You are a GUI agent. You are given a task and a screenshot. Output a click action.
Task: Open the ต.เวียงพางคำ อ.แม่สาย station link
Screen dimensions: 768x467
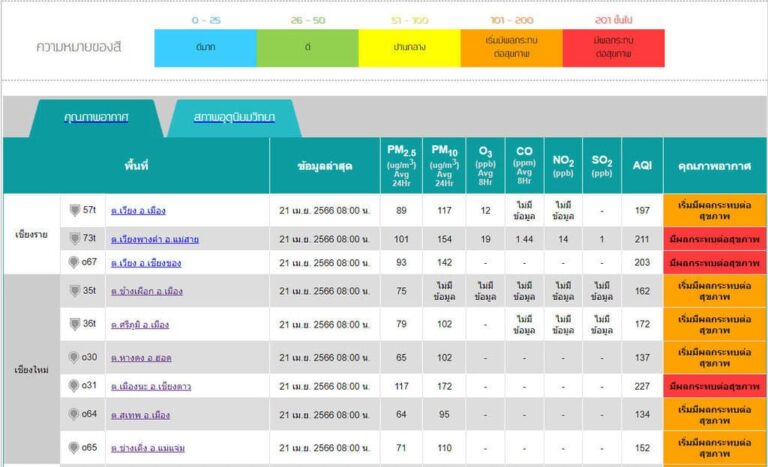pos(155,240)
